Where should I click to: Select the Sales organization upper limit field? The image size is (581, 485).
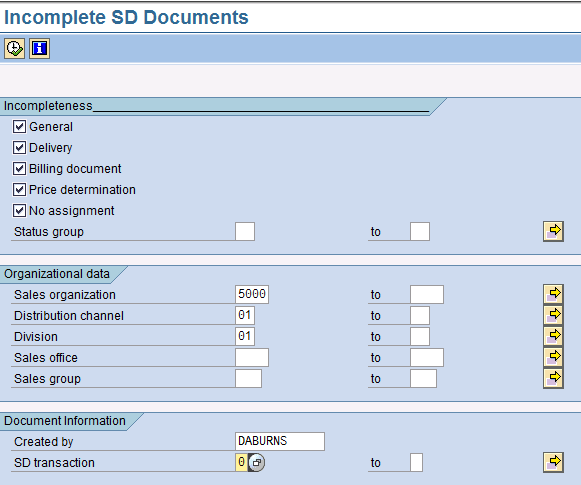point(427,295)
